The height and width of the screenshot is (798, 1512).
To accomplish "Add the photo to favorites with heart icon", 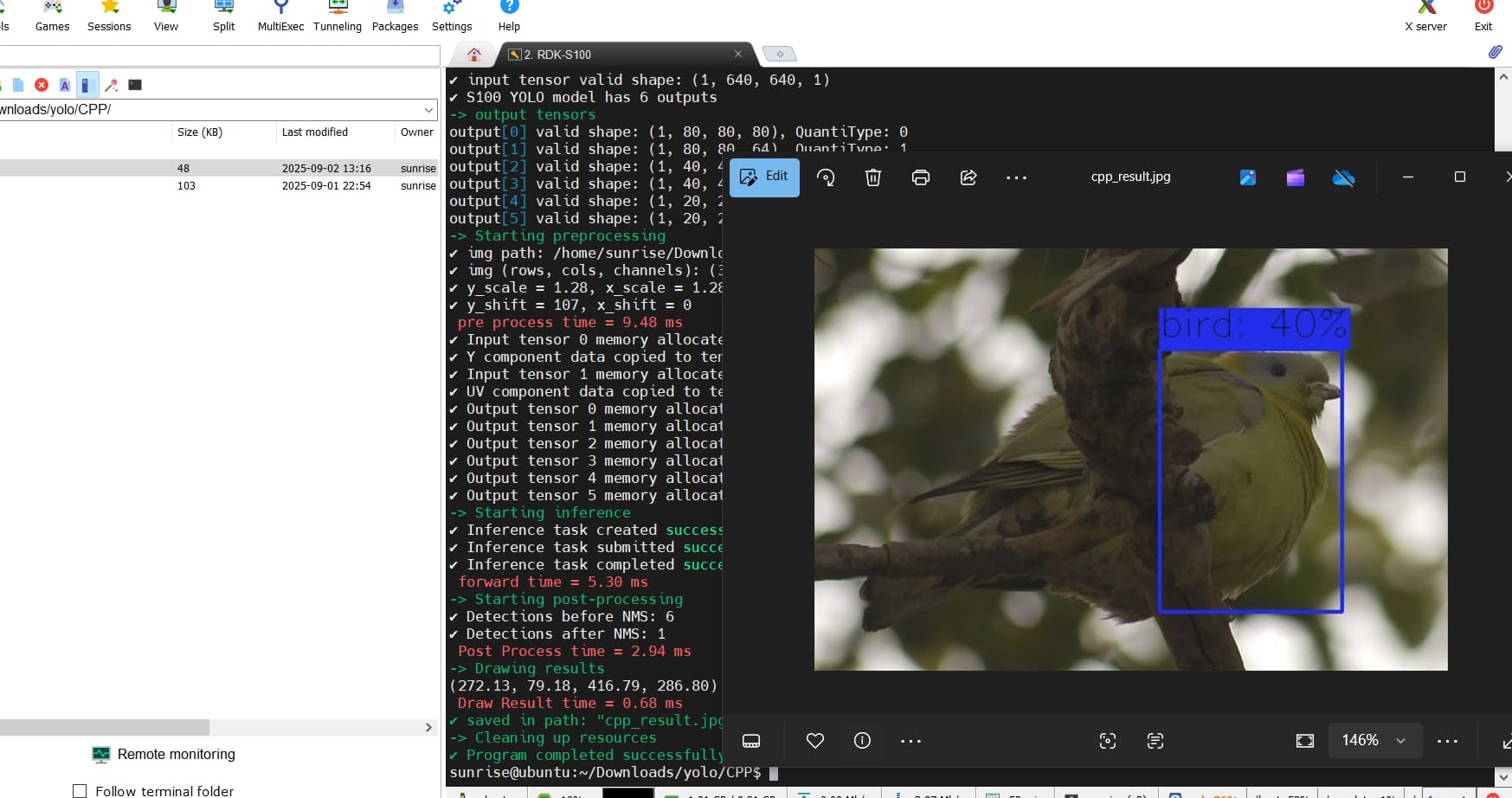I will 814,741.
